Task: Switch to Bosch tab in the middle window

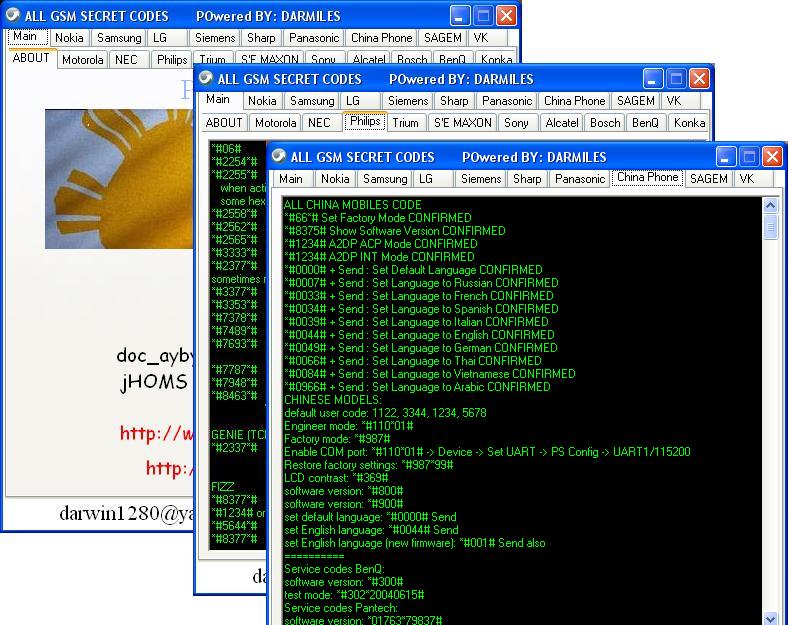Action: pos(605,123)
